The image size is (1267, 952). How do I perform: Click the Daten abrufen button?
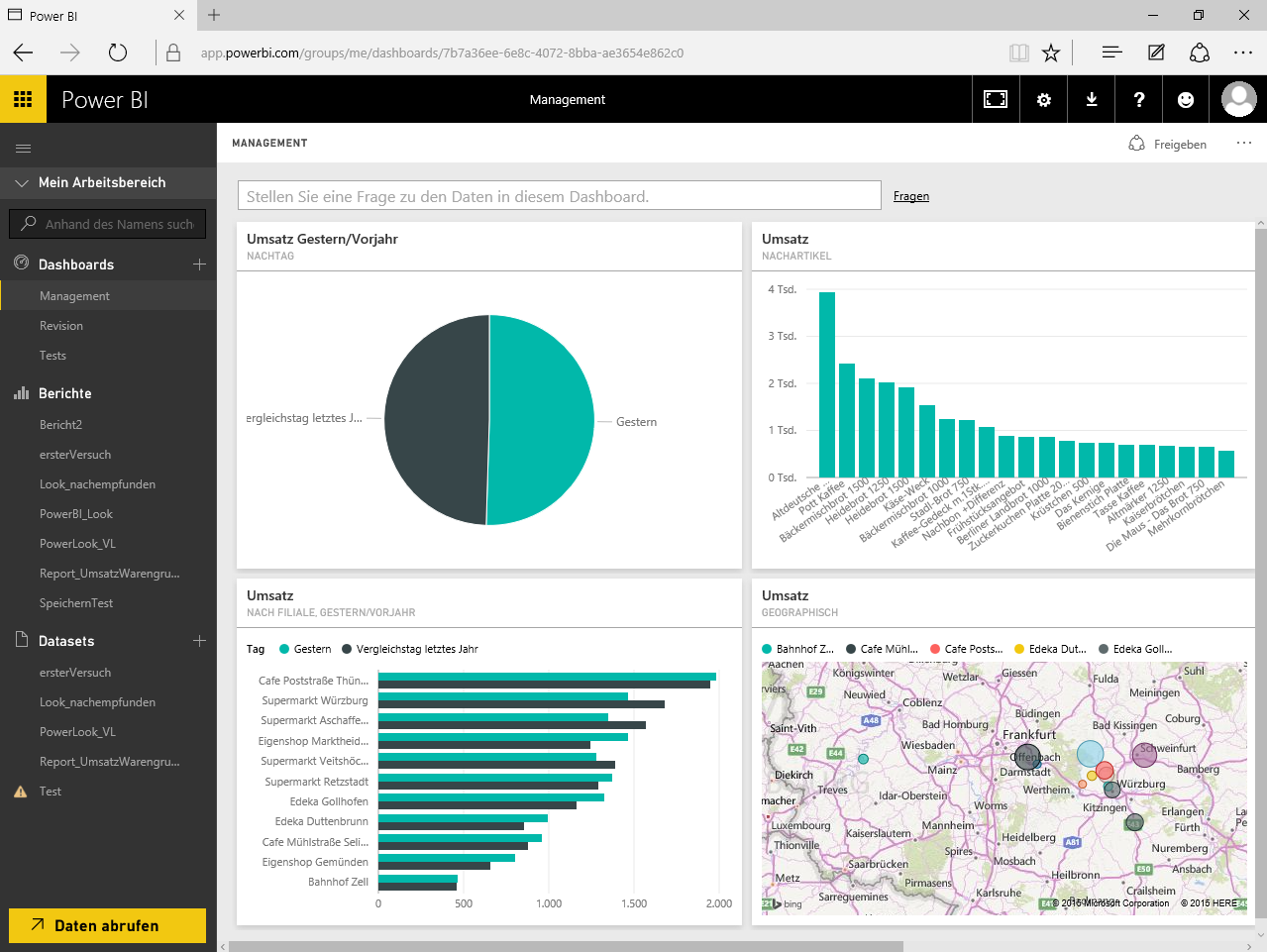click(107, 925)
